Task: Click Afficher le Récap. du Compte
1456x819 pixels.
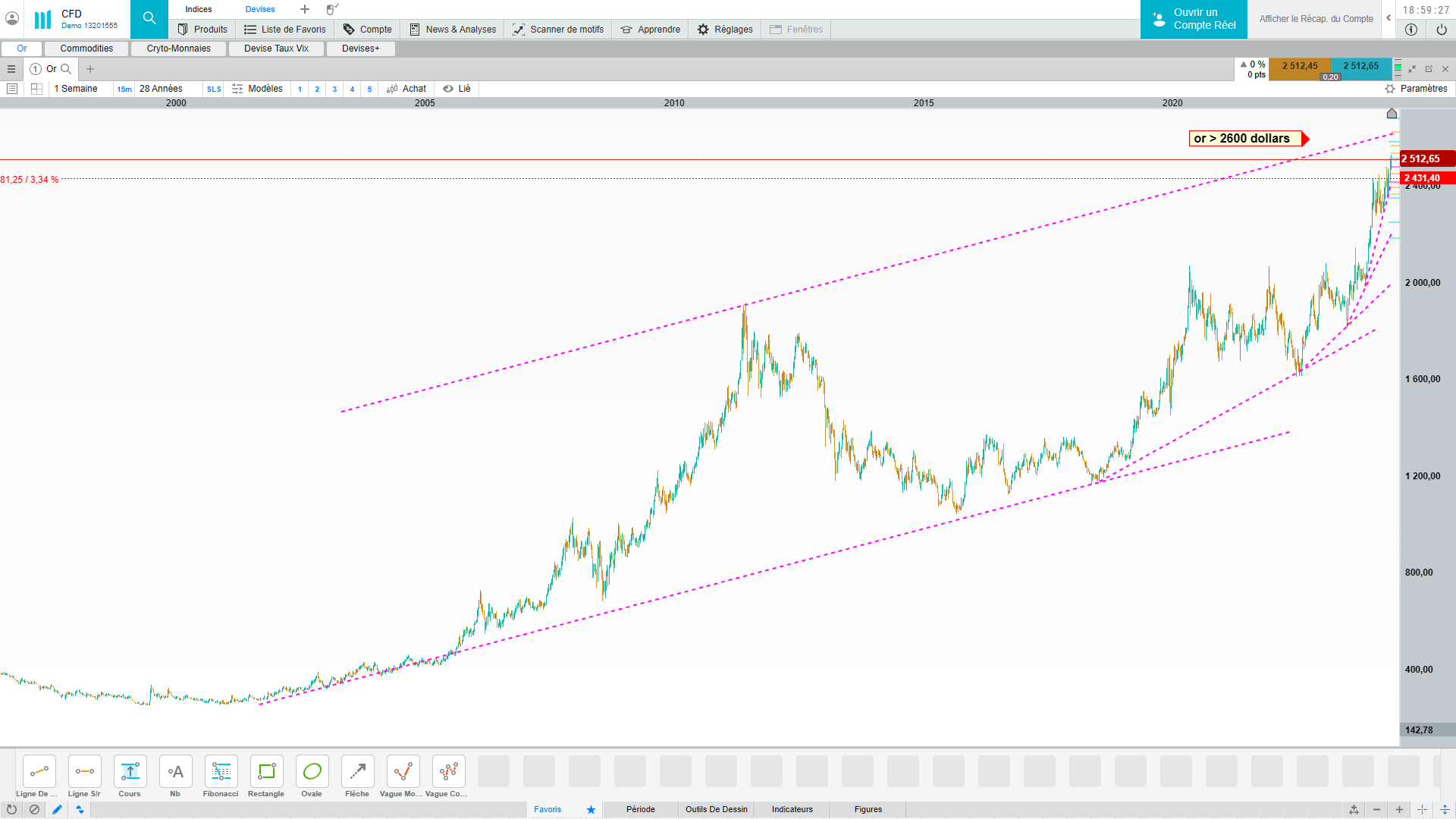Action: tap(1316, 19)
